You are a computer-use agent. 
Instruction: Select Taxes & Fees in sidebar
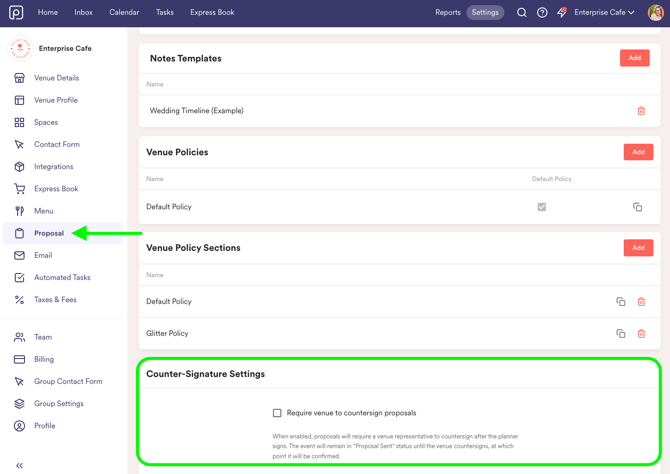(55, 300)
